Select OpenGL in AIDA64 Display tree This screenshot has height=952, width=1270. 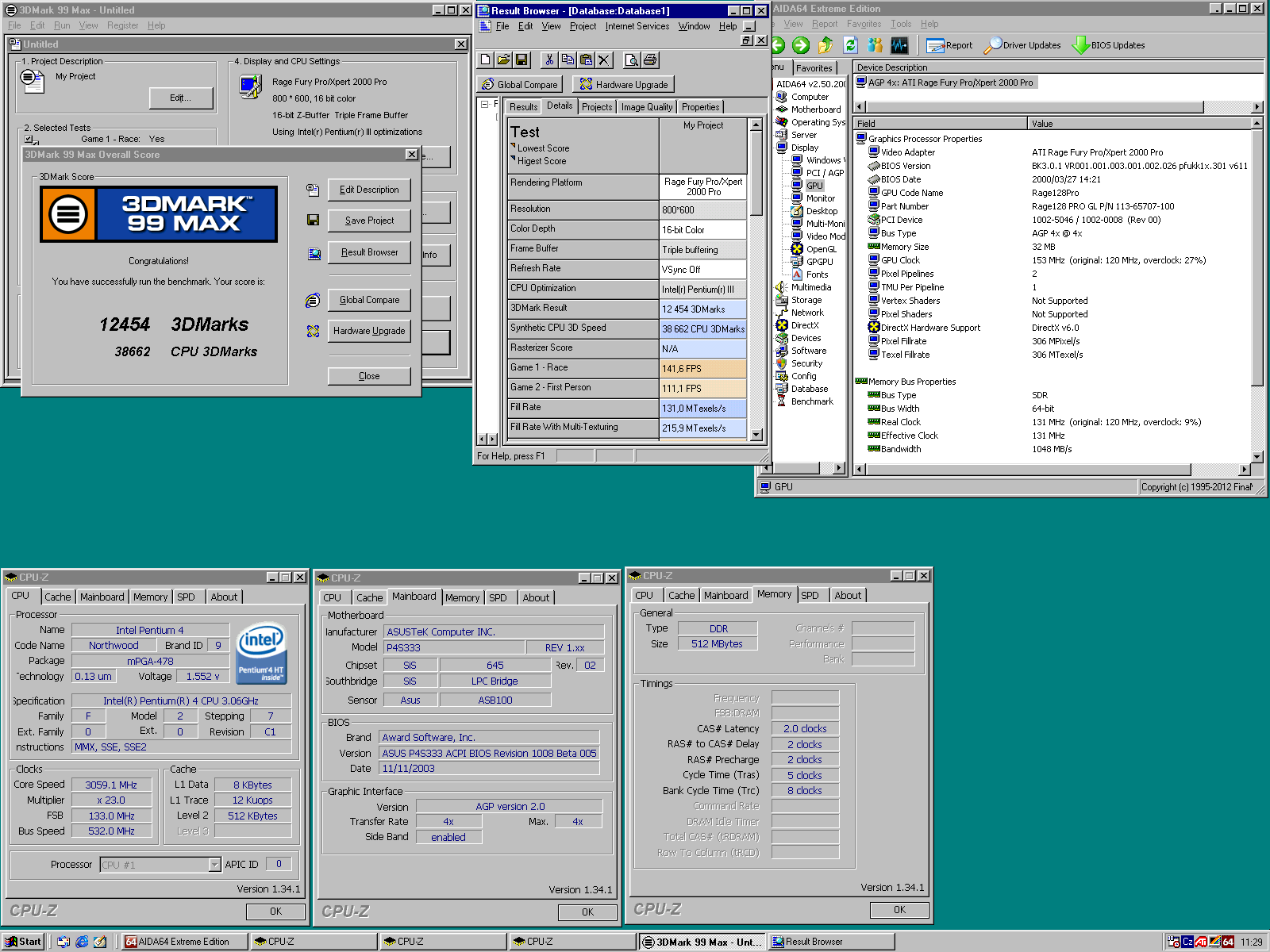(x=822, y=249)
